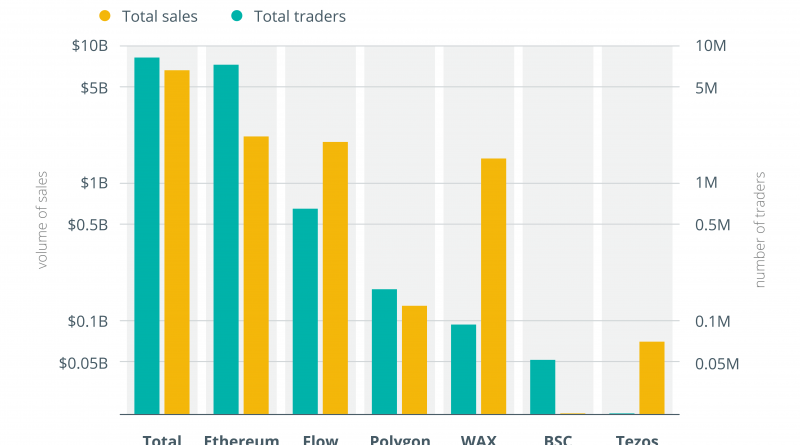Select the yellow sales bar for Total

click(x=178, y=241)
